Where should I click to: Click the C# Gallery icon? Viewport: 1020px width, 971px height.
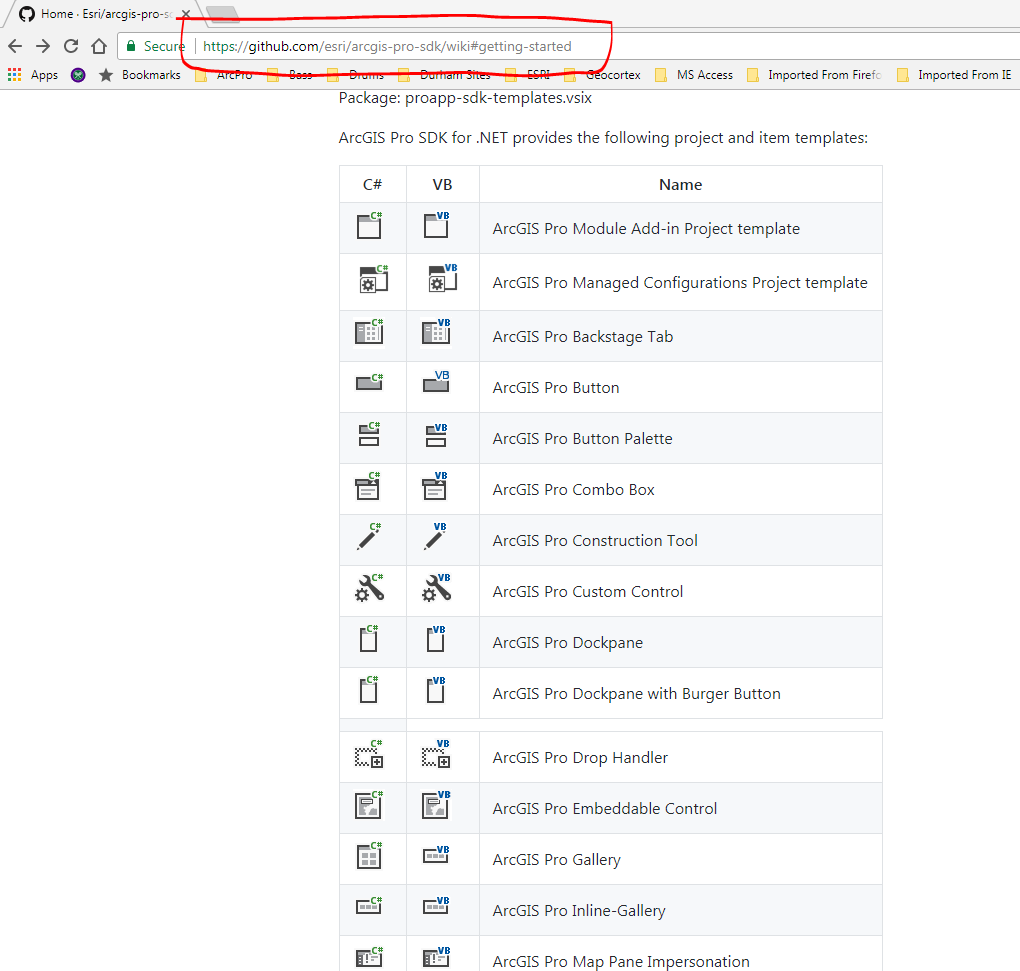369,855
